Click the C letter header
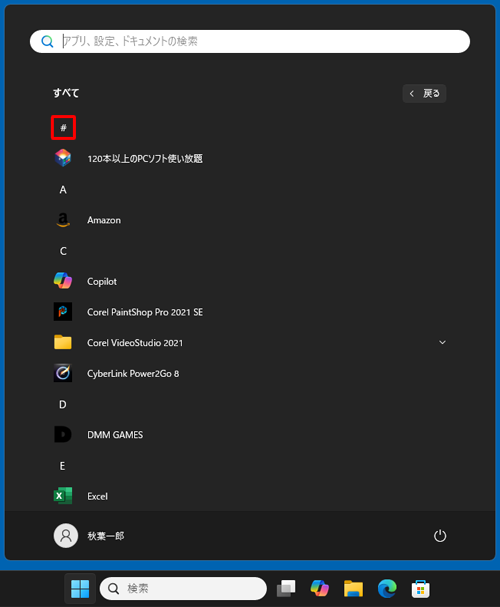 (63, 251)
